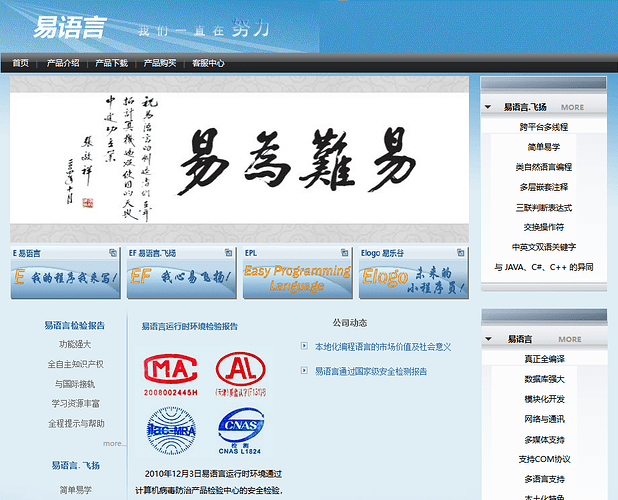The image size is (618, 500).
Task: Open 跨平台多线程 in the sidebar
Action: click(x=544, y=127)
